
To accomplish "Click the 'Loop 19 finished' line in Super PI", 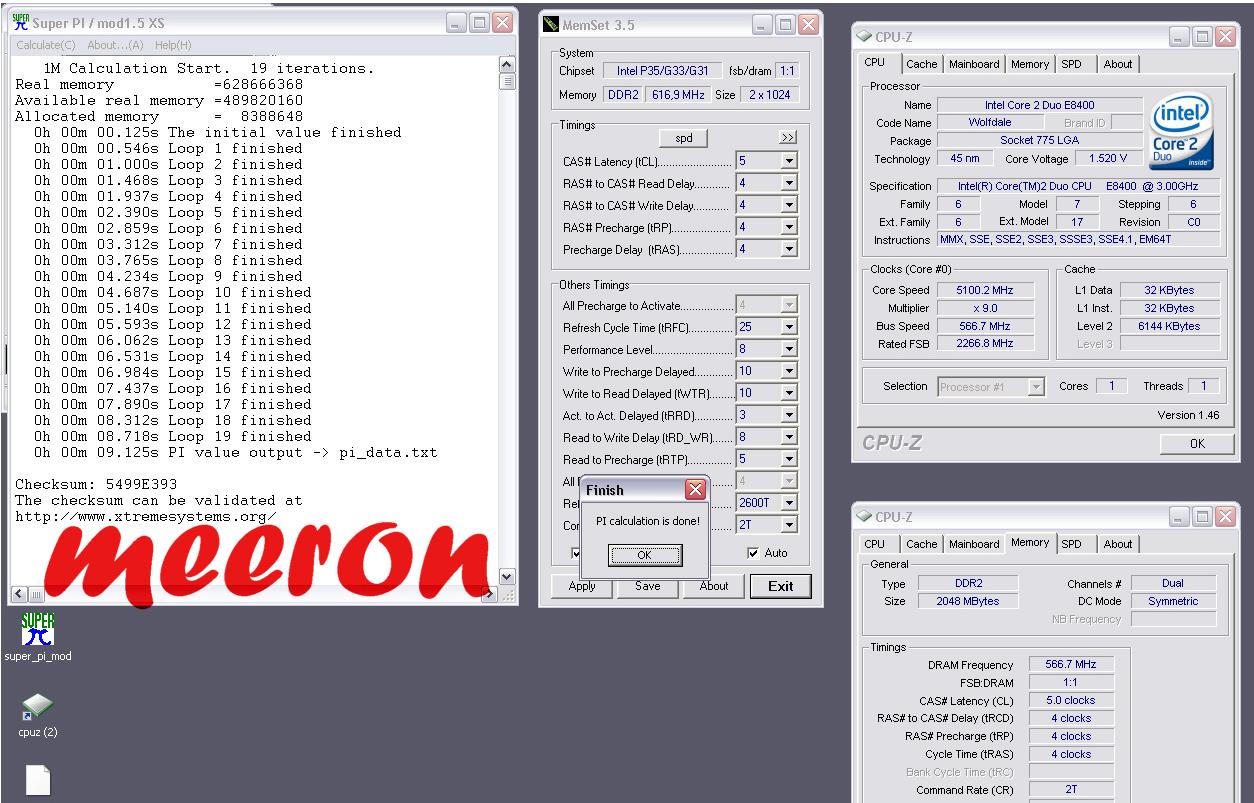I will click(x=172, y=436).
